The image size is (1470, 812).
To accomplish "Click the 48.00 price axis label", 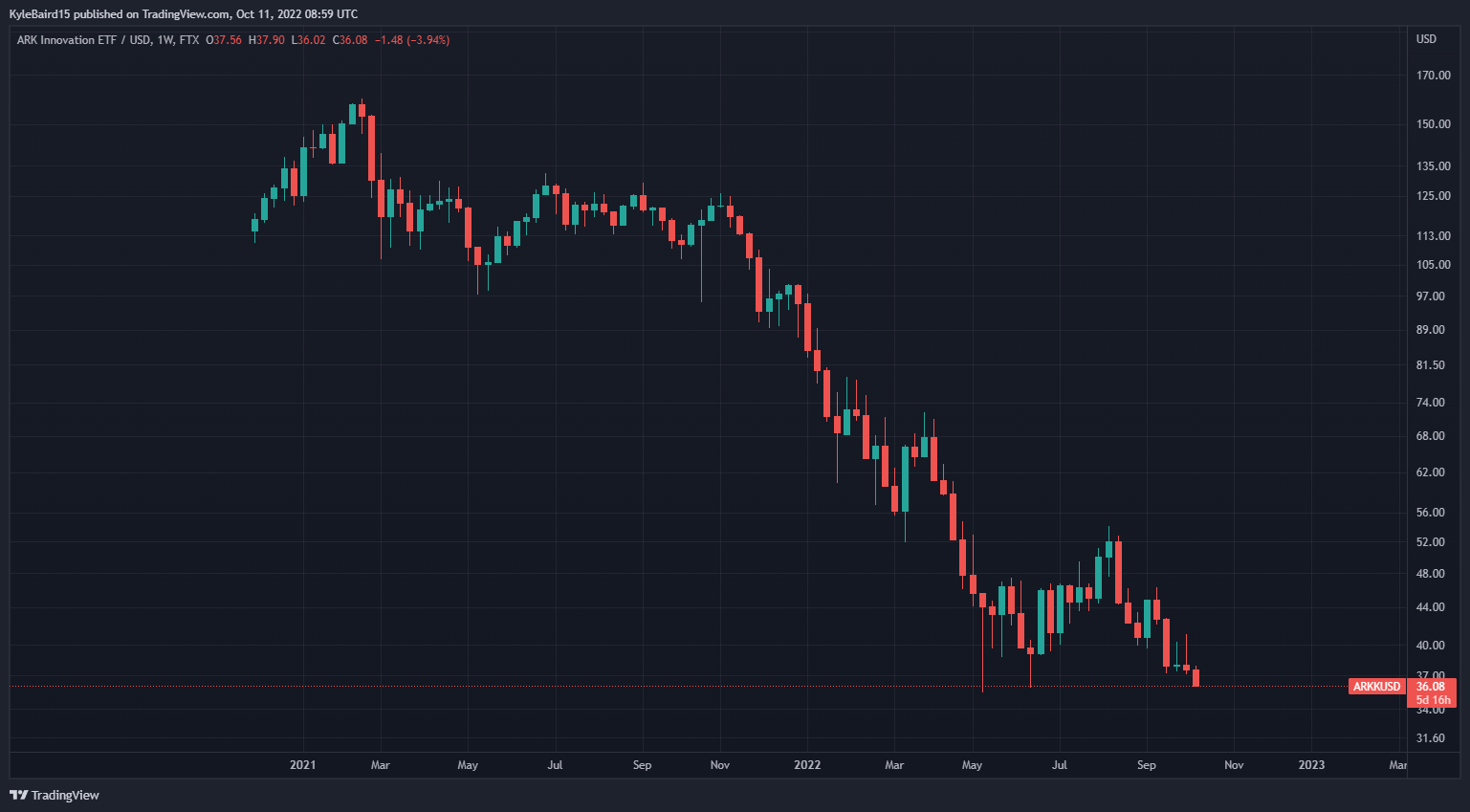I will point(1431,574).
